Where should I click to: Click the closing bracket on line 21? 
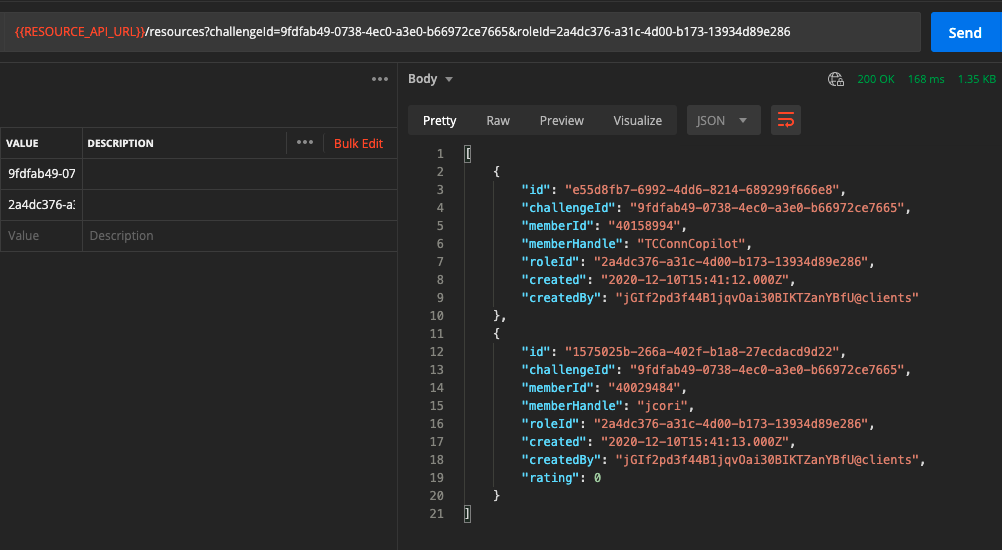pos(467,514)
